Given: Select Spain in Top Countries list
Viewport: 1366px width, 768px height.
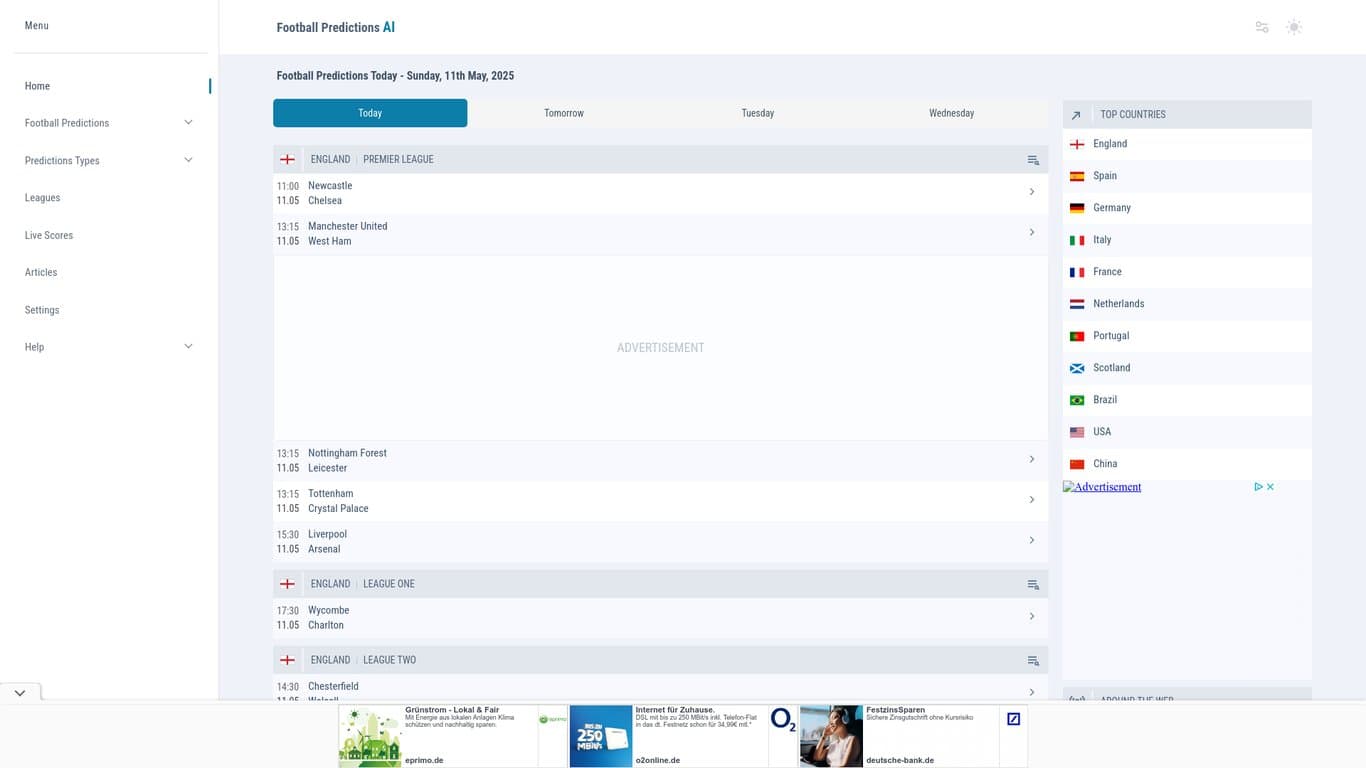Looking at the screenshot, I should click(1105, 176).
